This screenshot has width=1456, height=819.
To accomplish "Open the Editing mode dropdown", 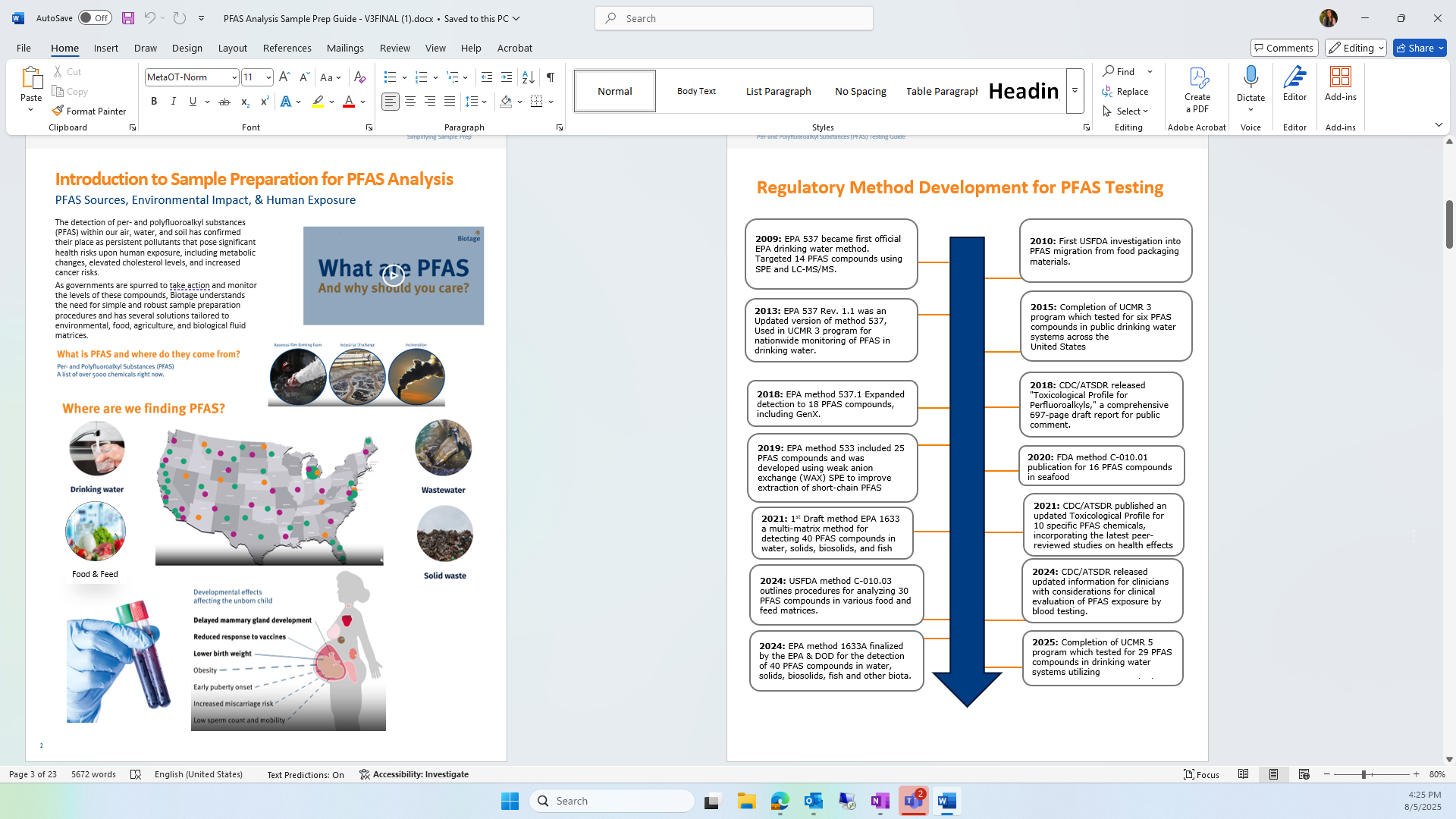I will (x=1355, y=48).
